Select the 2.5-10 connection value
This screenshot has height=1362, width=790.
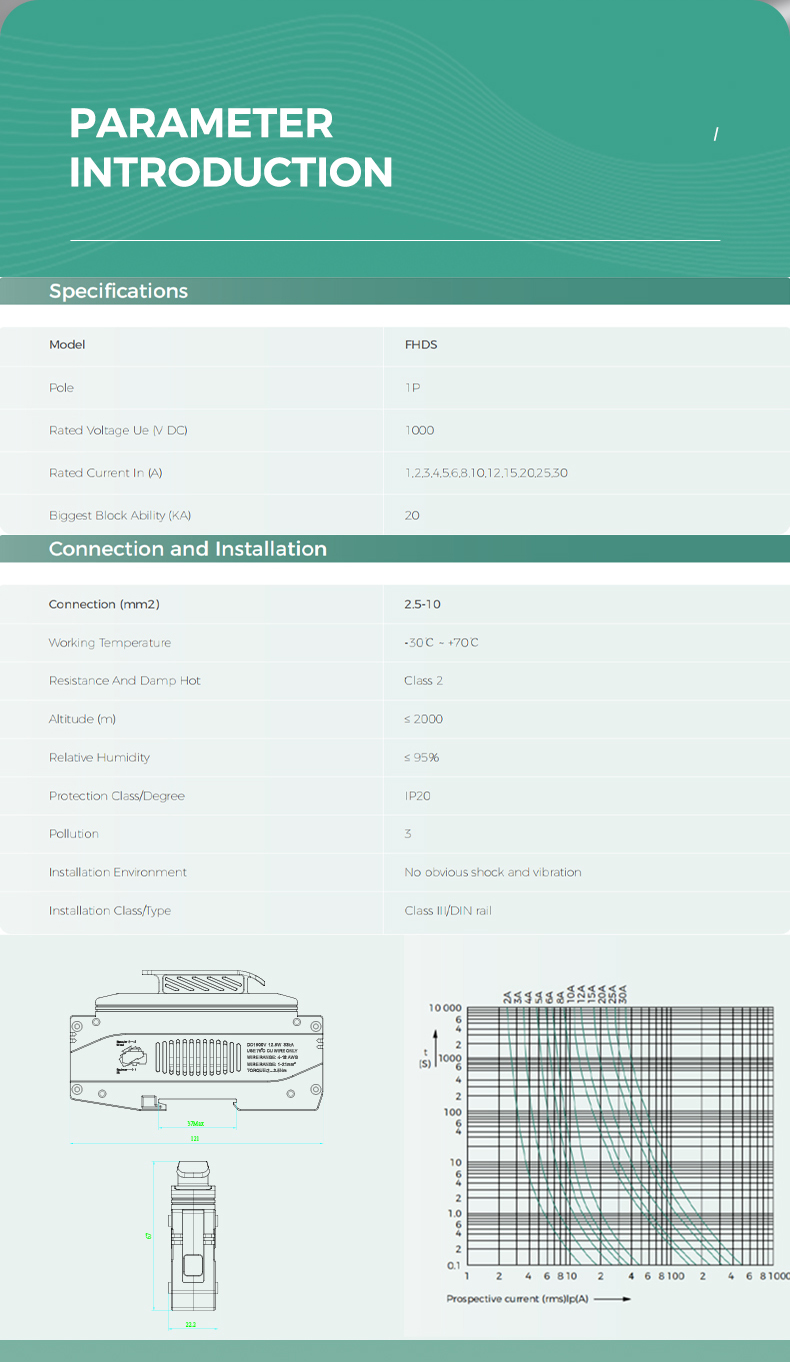[x=423, y=605]
